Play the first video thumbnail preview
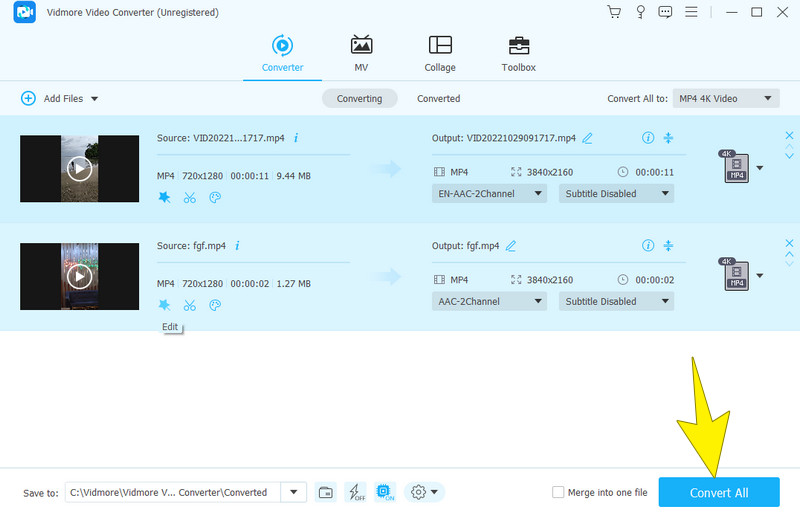Image resolution: width=800 pixels, height=516 pixels. pos(79,169)
